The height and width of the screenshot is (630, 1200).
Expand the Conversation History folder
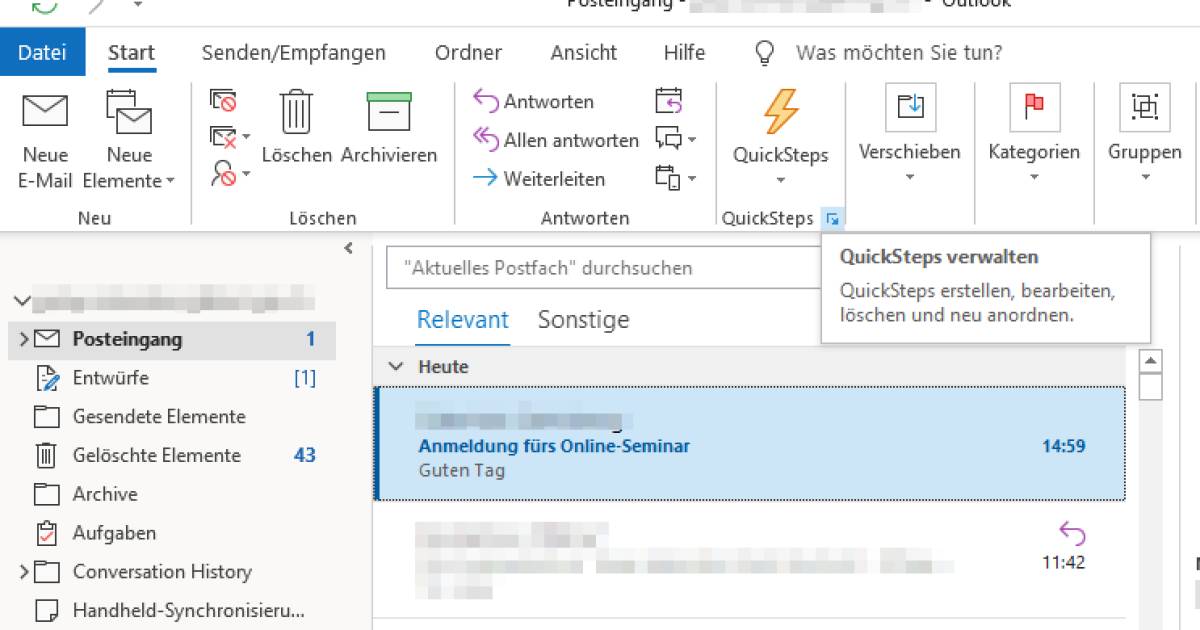coord(24,572)
